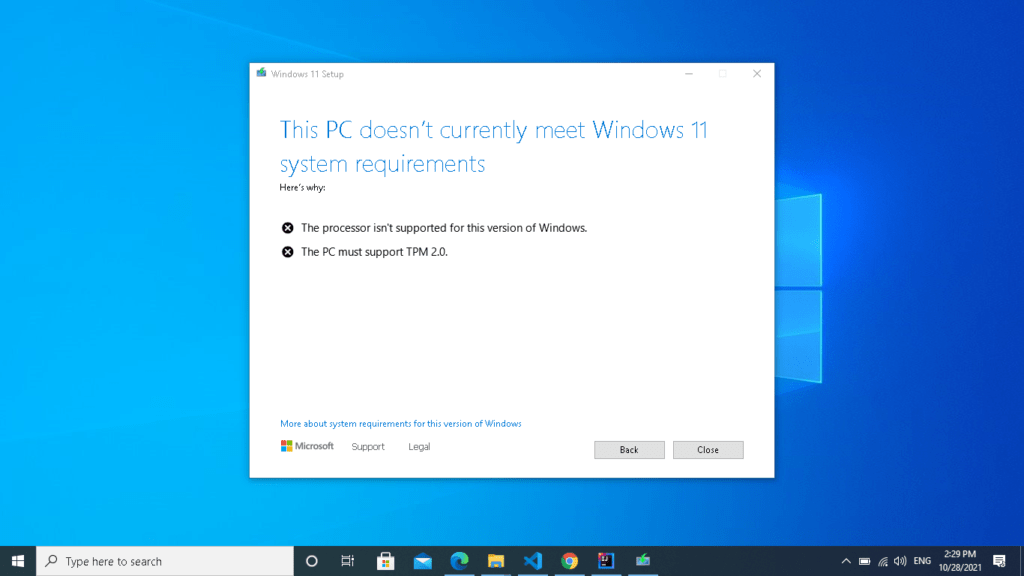Select the Cortana search circle on the taskbar
Viewport: 1024px width, 576px height.
click(x=311, y=560)
